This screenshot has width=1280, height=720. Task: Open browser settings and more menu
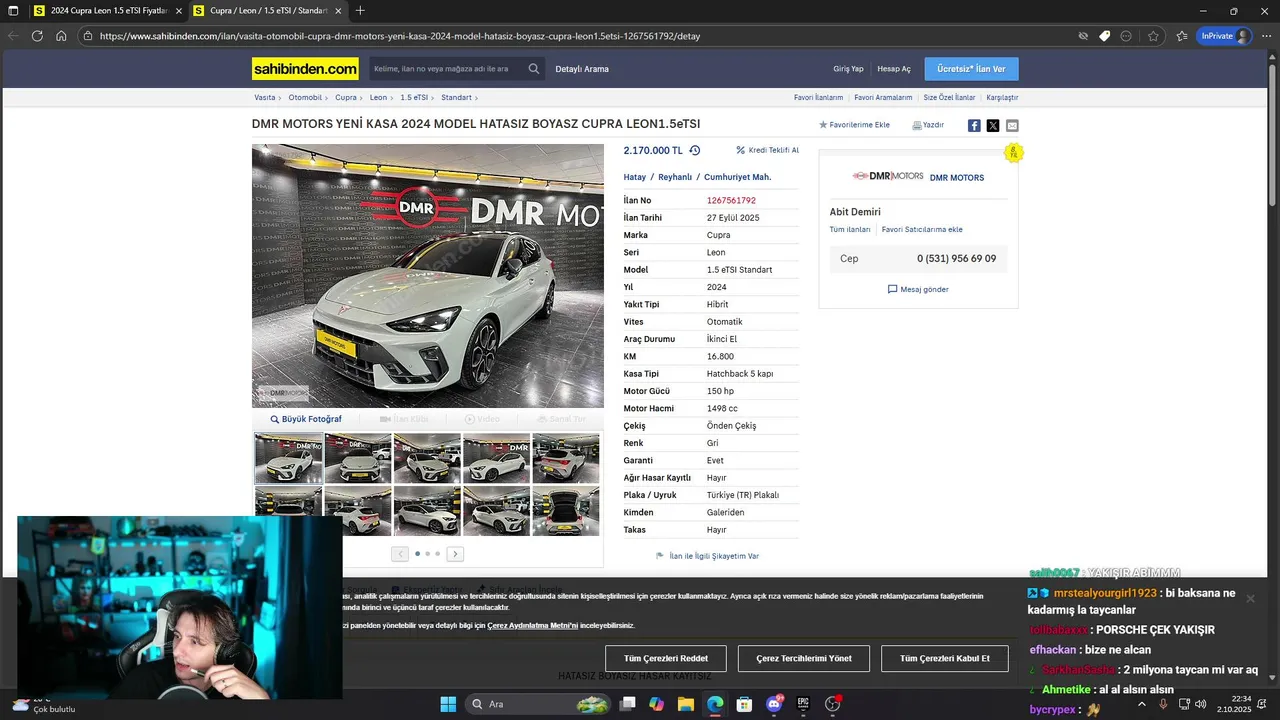[1265, 36]
